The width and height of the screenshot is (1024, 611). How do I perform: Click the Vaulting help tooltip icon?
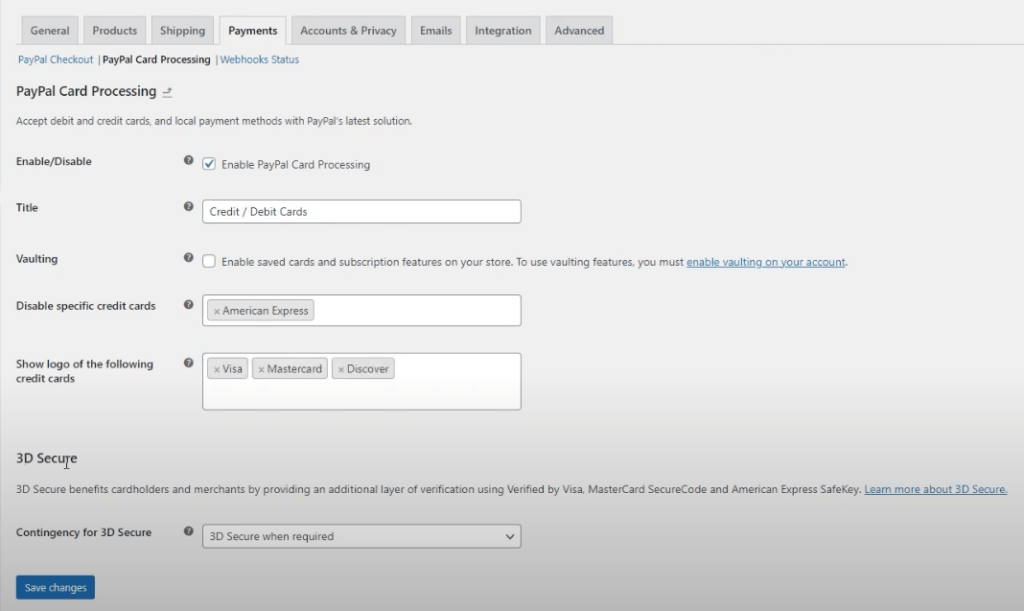pyautogui.click(x=189, y=258)
